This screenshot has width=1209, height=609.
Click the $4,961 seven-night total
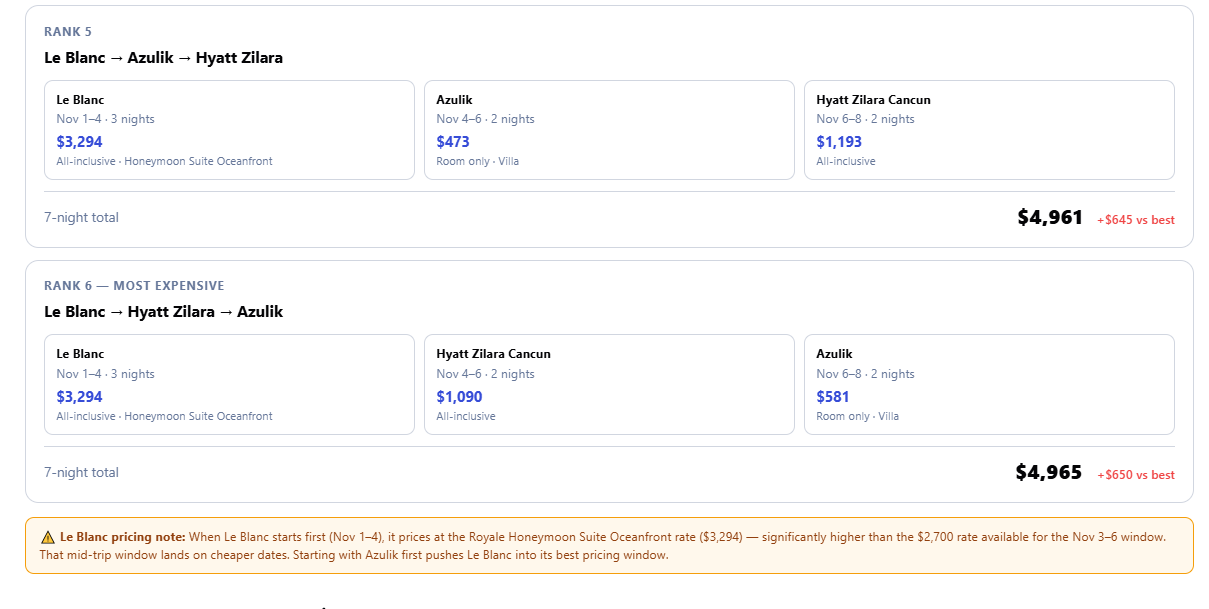[x=1050, y=217]
